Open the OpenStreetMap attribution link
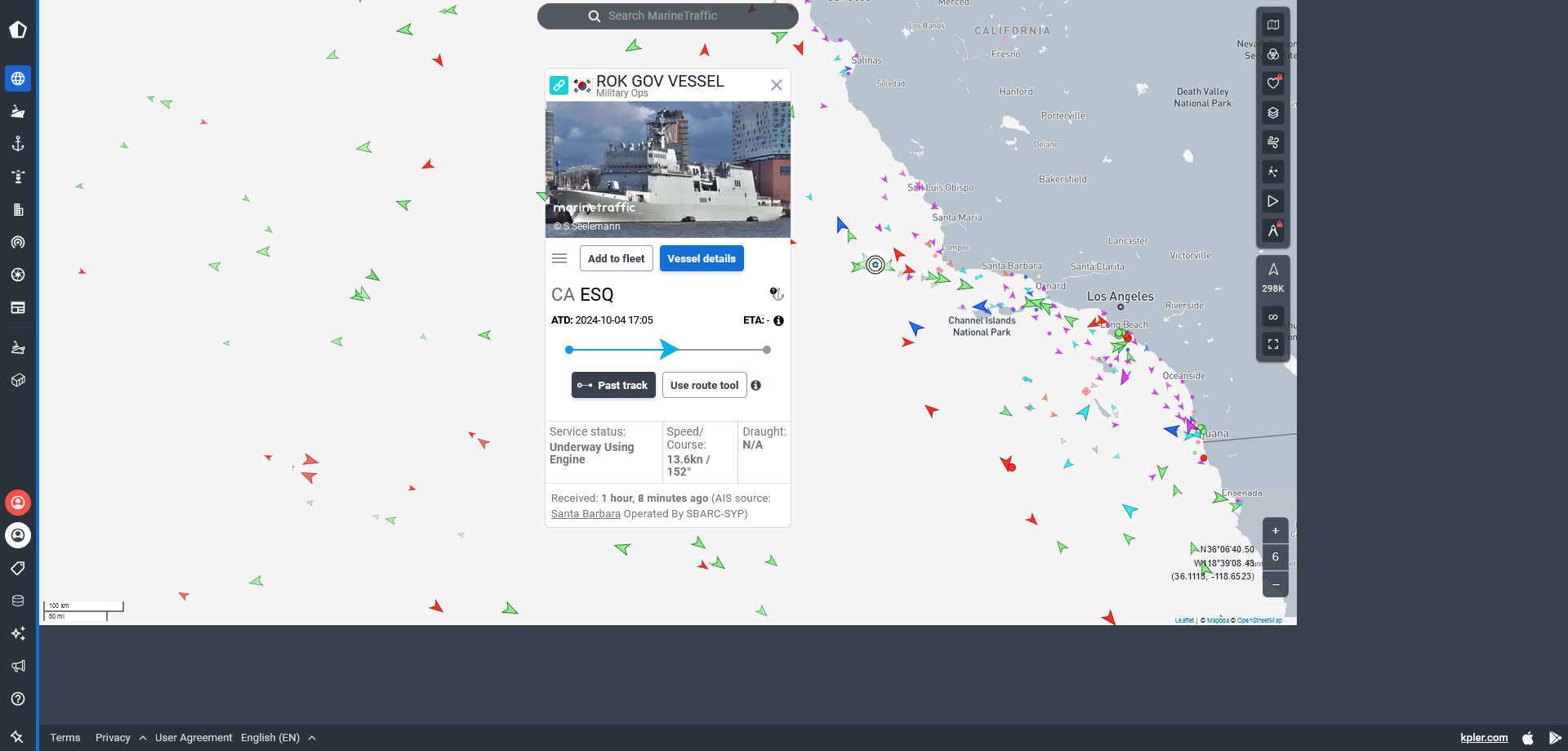 [x=1259, y=620]
